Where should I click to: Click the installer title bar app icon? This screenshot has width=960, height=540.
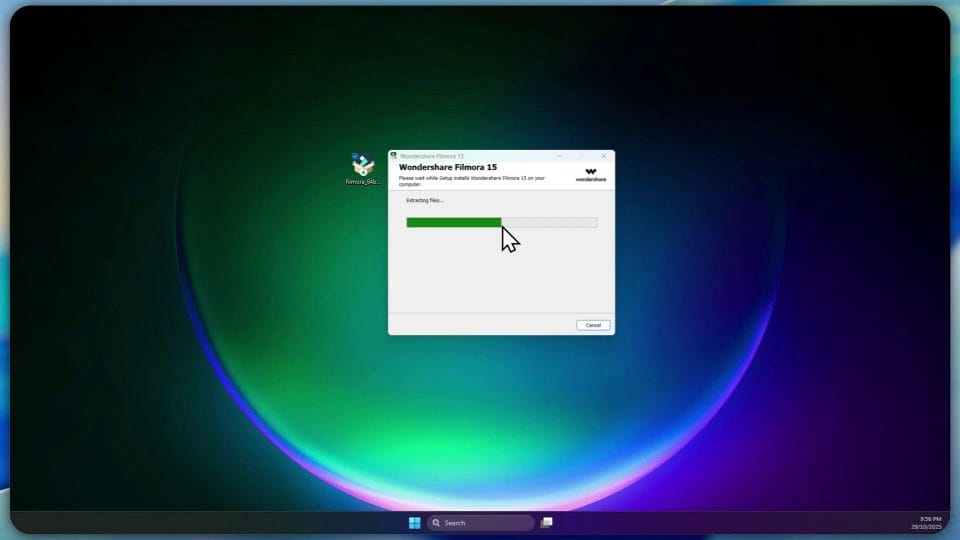(x=394, y=156)
